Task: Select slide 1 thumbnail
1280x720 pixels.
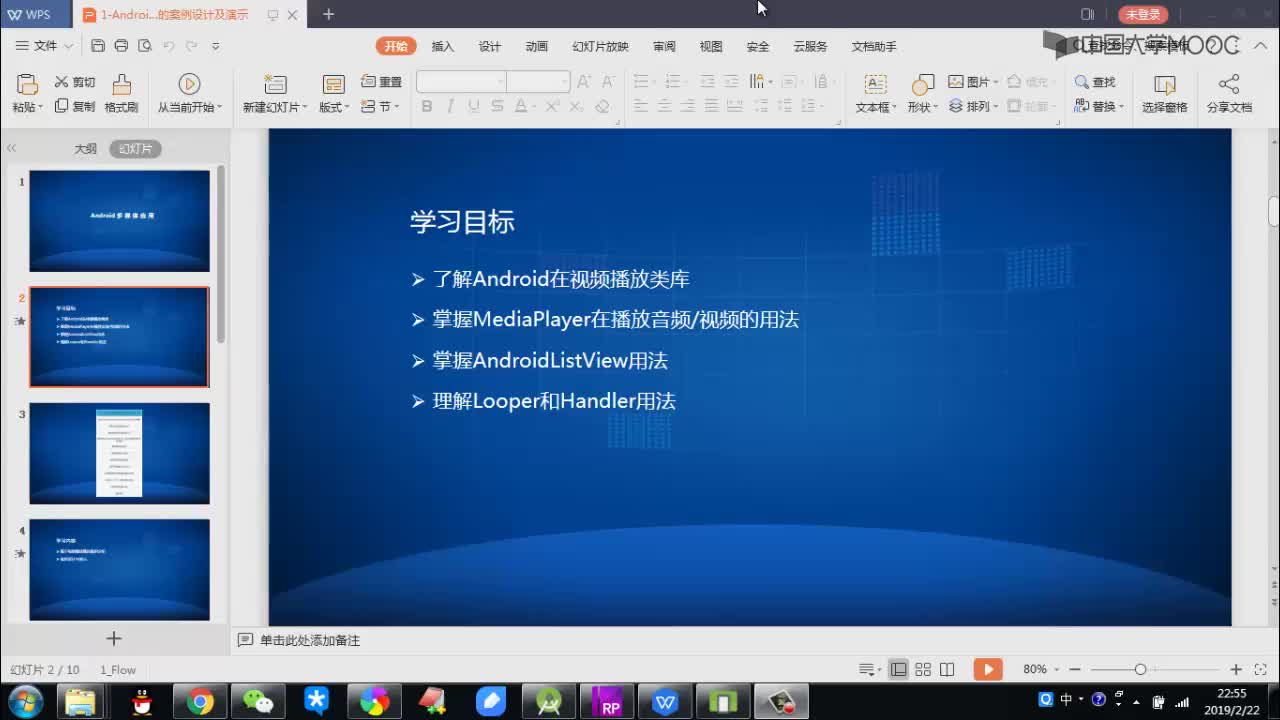Action: [x=119, y=221]
